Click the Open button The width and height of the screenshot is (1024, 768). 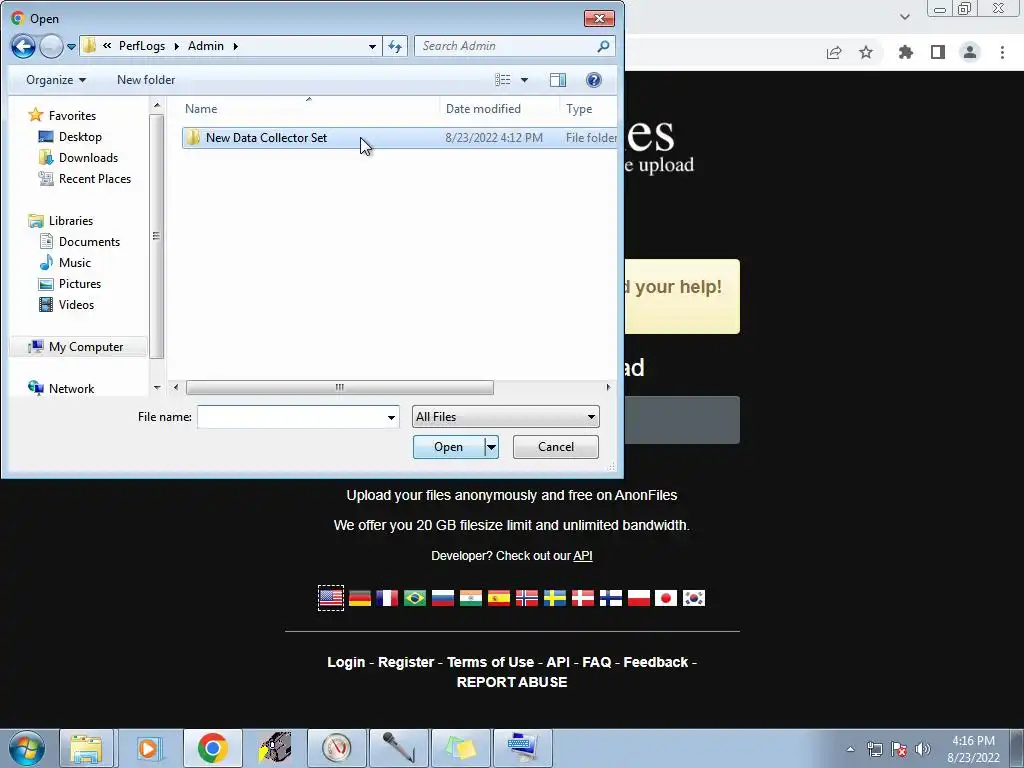coord(449,447)
